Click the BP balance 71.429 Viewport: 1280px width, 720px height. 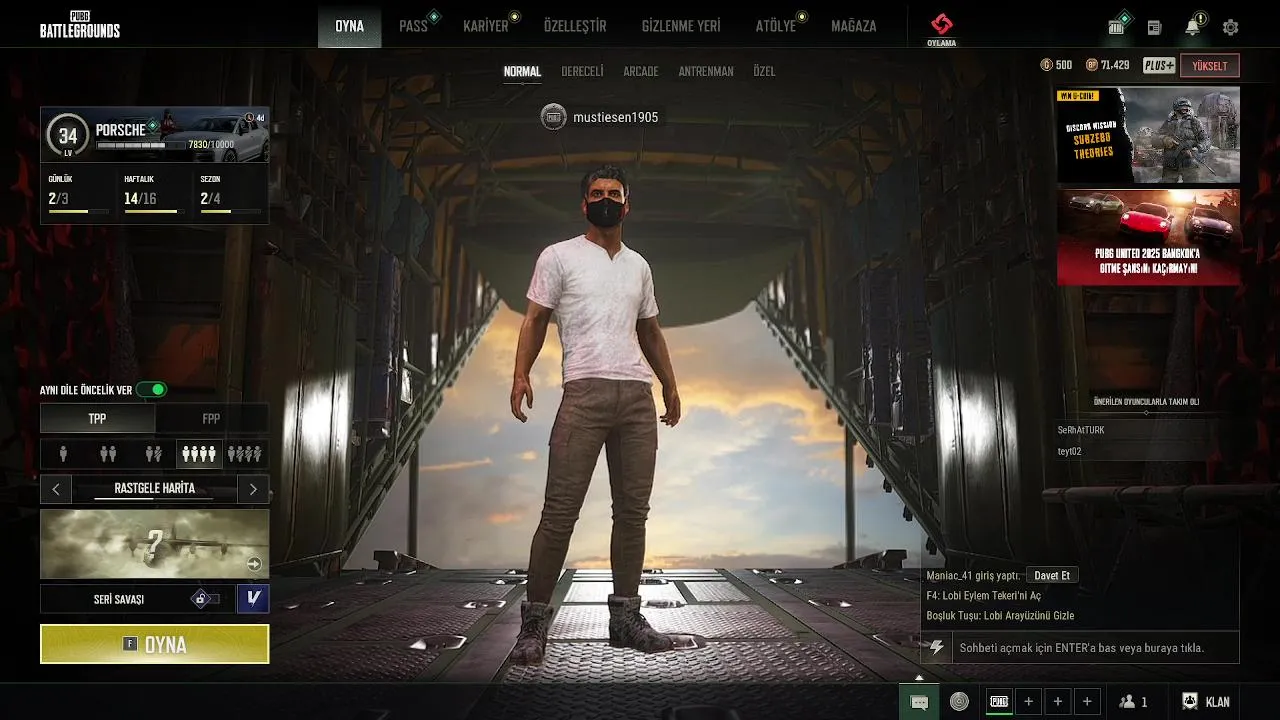tap(1108, 65)
